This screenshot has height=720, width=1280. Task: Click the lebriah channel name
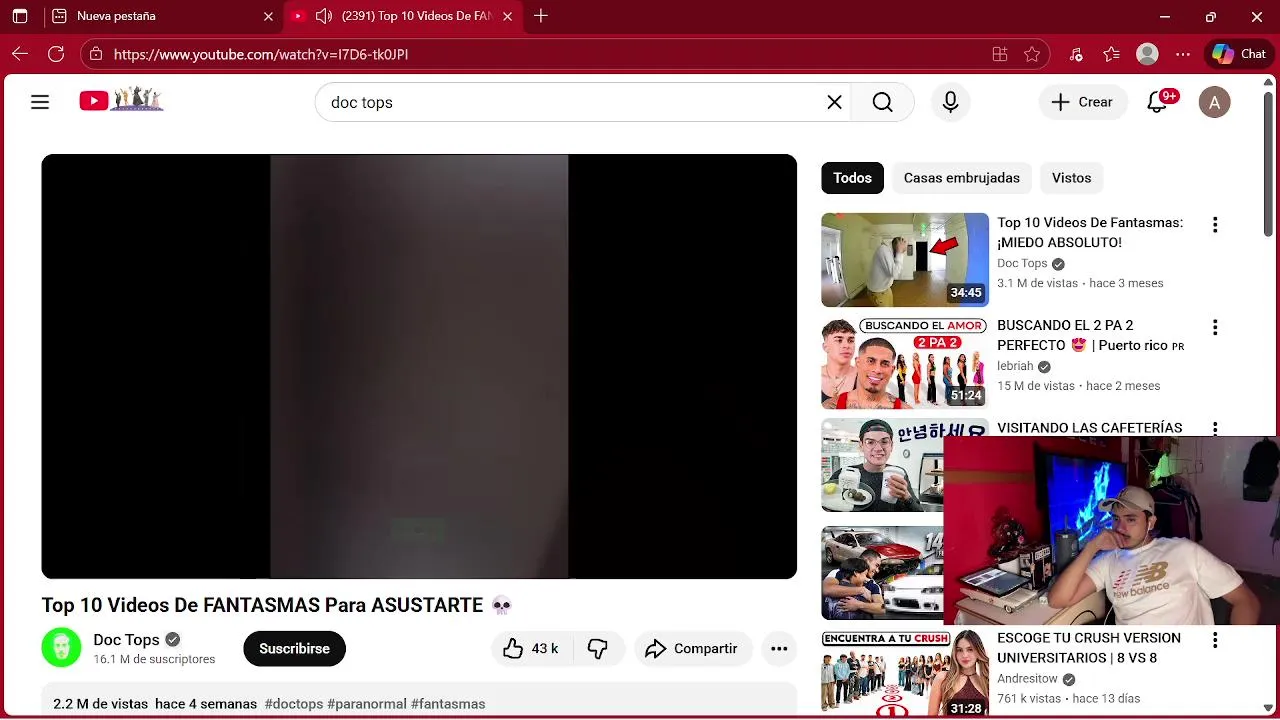click(x=1015, y=366)
